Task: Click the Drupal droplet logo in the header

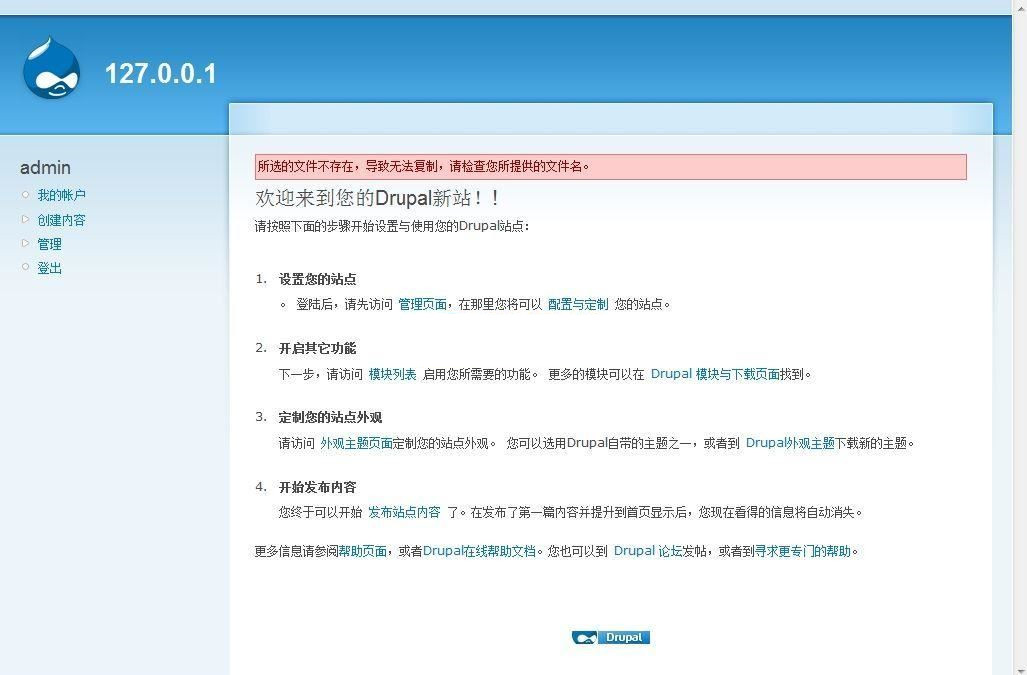Action: [x=49, y=68]
